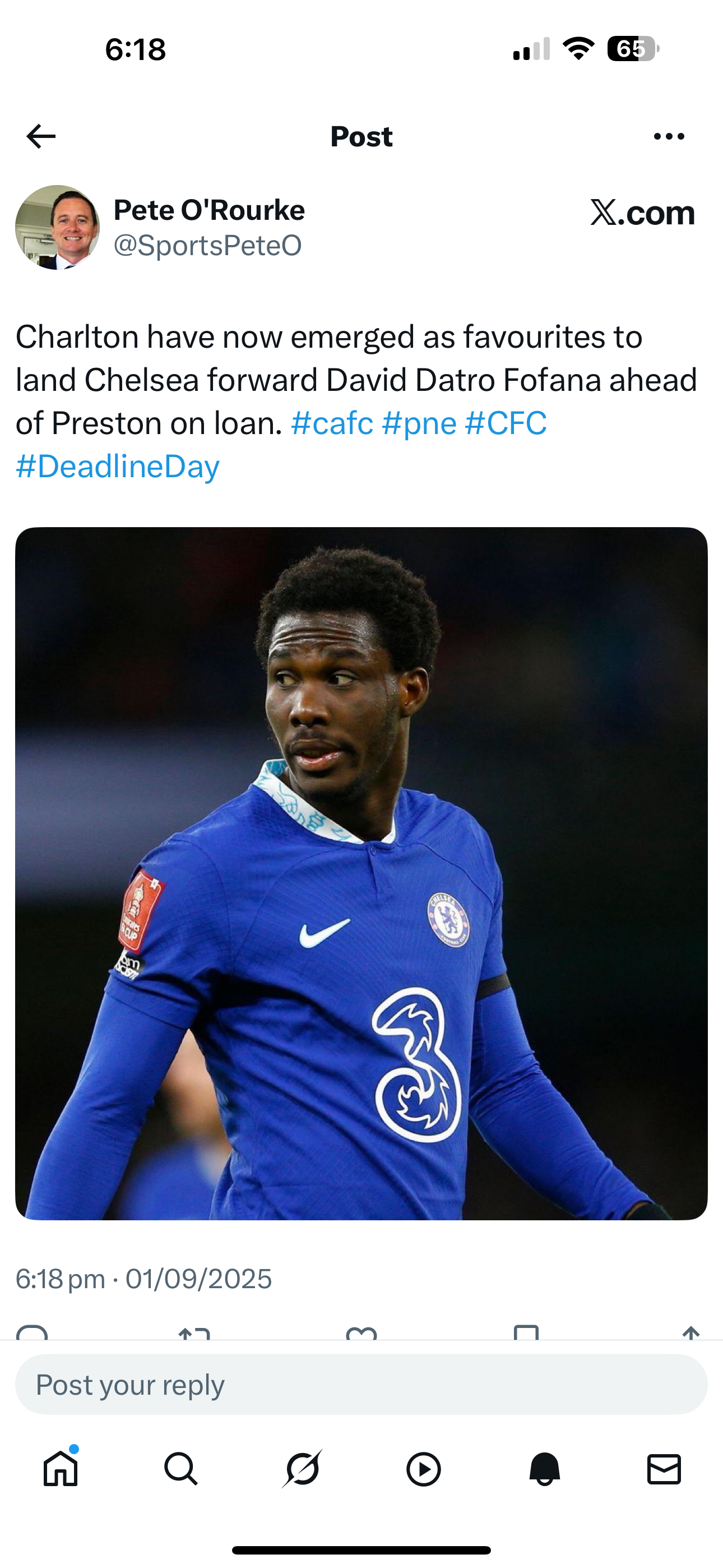Open the Messages envelope tab
723x1568 pixels.
(x=664, y=1469)
